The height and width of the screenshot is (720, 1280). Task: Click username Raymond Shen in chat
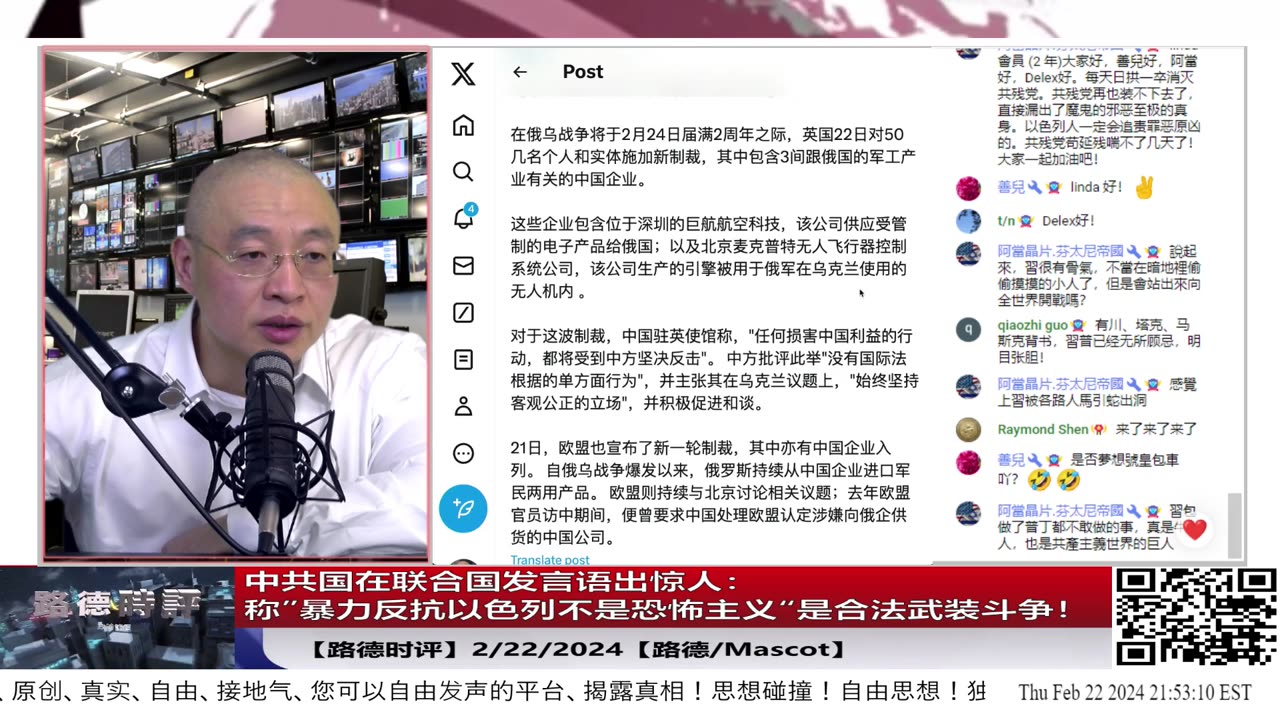[x=1043, y=429]
